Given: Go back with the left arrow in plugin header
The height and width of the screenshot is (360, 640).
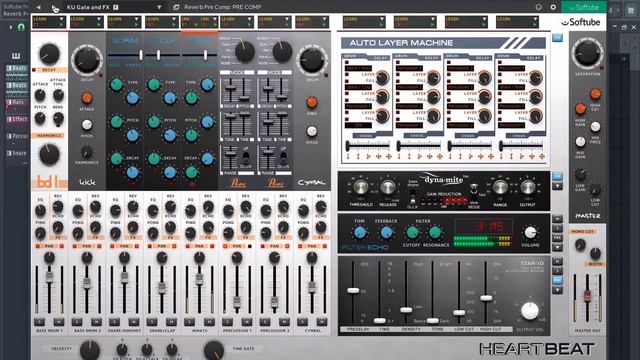Looking at the screenshot, I should [38, 7].
